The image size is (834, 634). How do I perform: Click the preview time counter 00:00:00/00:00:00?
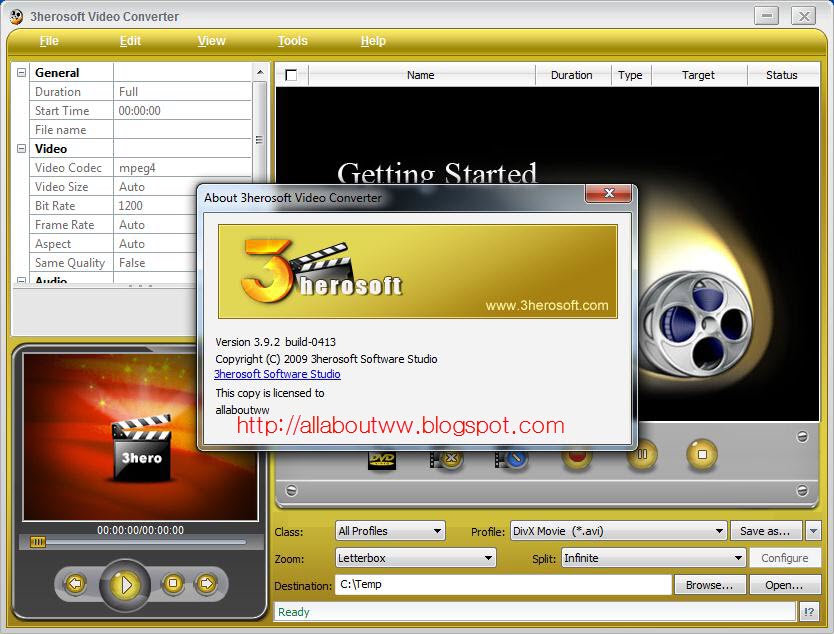[140, 530]
